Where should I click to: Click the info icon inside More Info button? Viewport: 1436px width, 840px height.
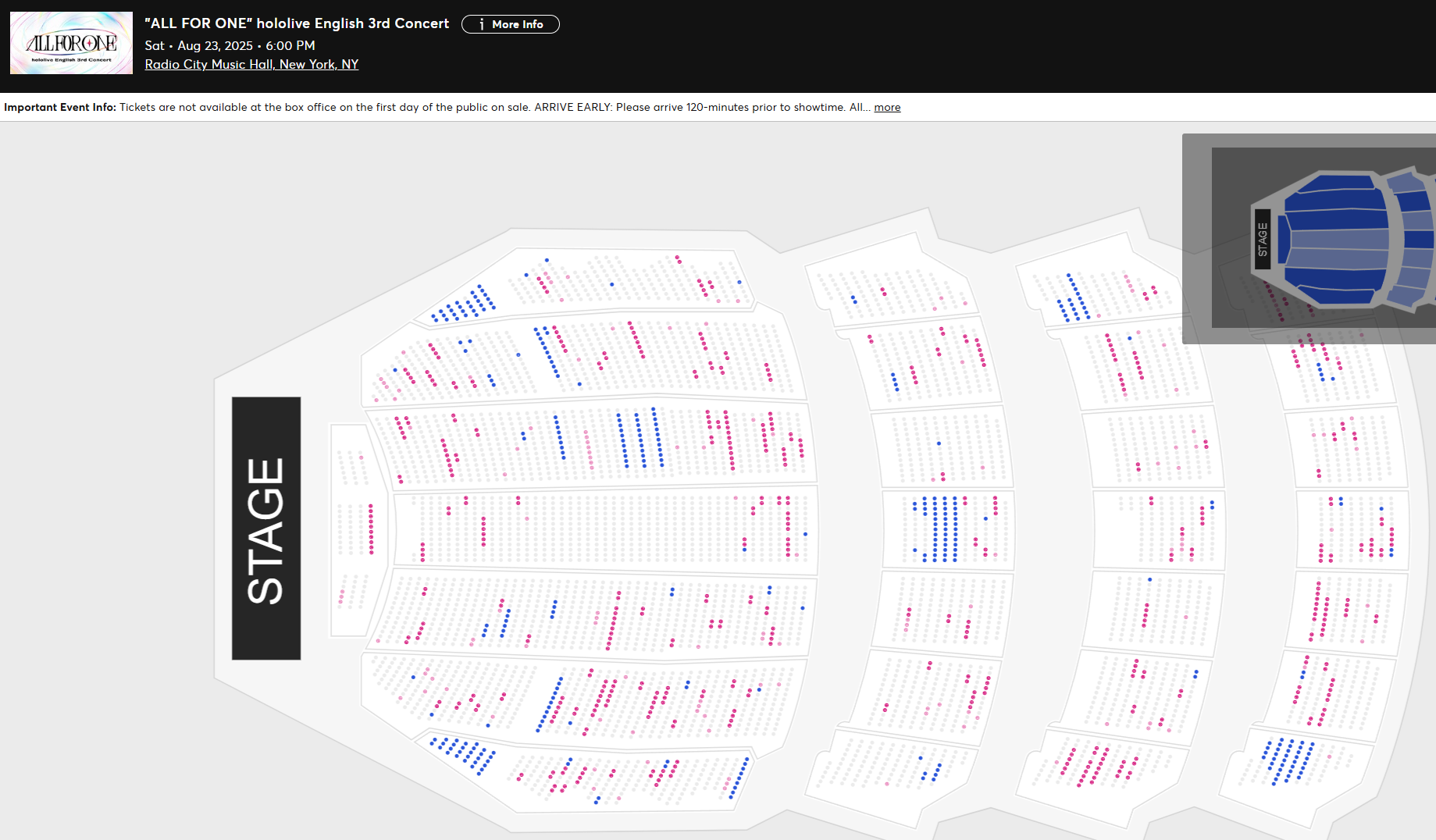[x=481, y=24]
